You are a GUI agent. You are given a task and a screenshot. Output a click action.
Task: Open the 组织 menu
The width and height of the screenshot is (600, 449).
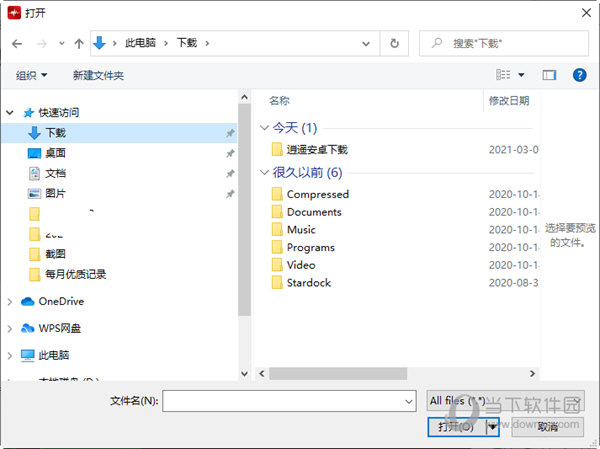point(32,75)
